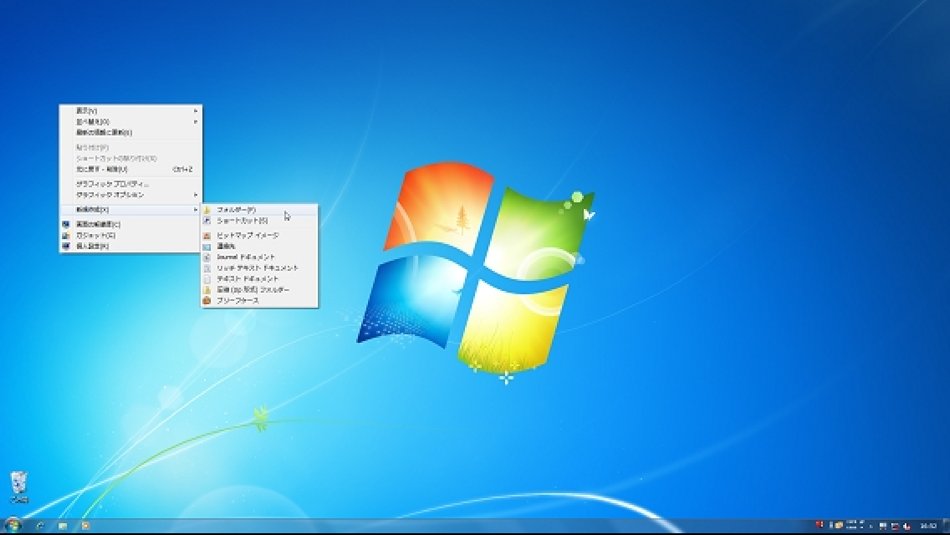Open the network tray icon
The width and height of the screenshot is (950, 535).
895,526
